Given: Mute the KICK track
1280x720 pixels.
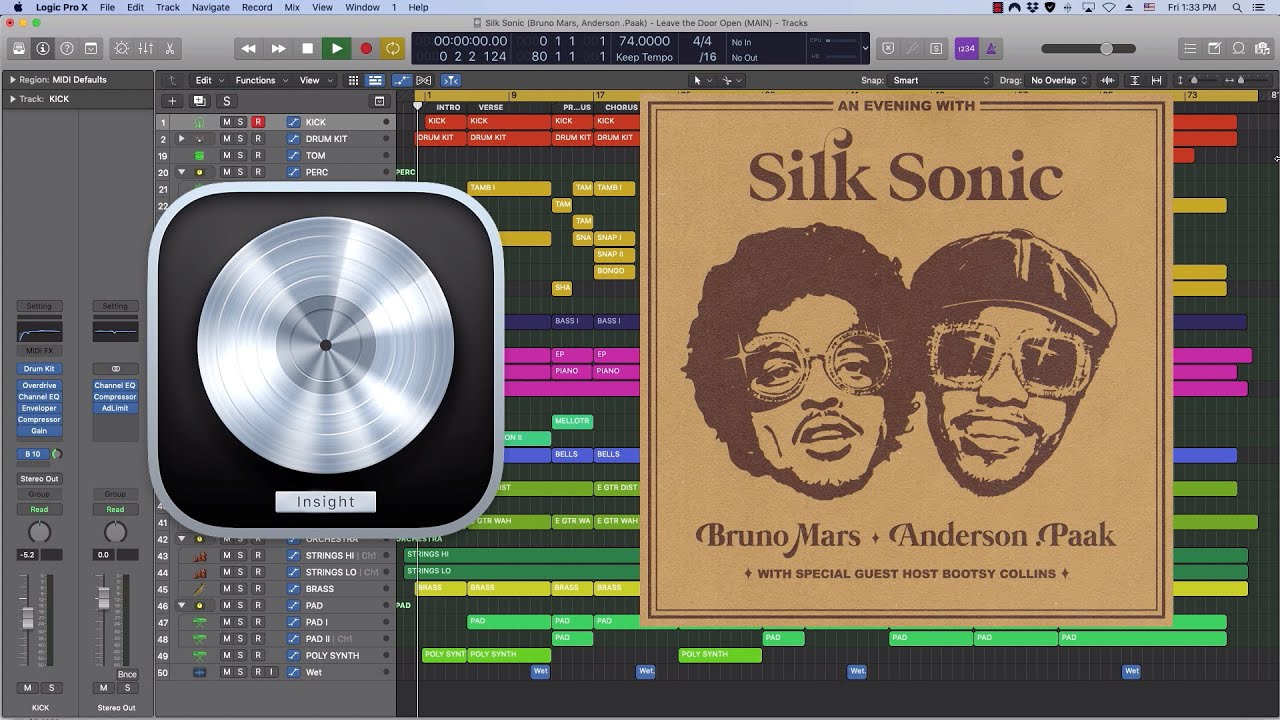Looking at the screenshot, I should point(226,122).
